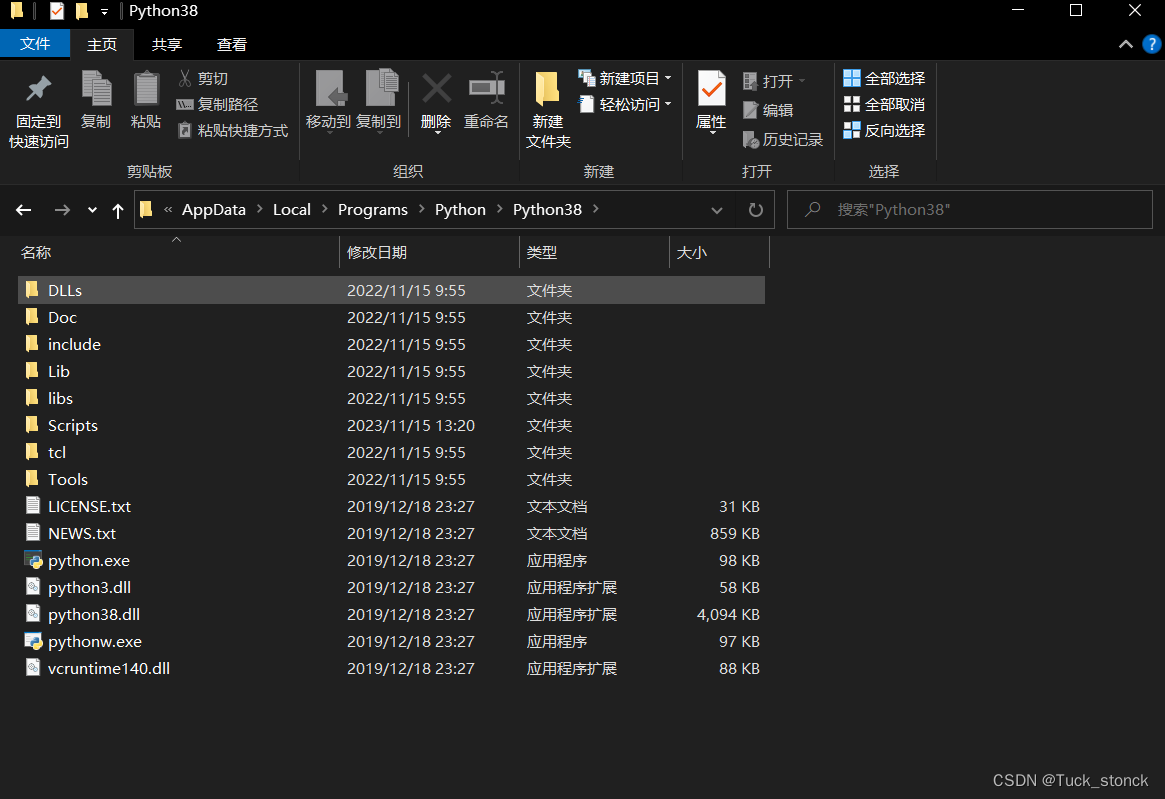Select the DLLs folder
The height and width of the screenshot is (799, 1165).
pyautogui.click(x=391, y=291)
